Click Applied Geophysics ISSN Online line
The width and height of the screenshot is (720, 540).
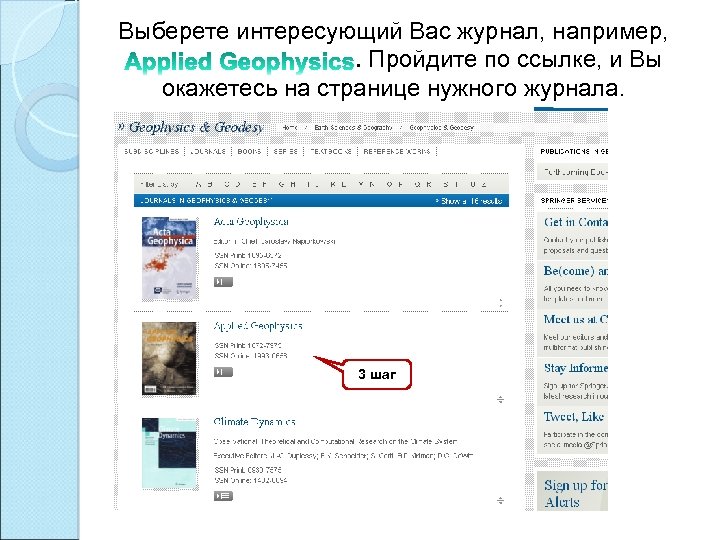[x=251, y=356]
